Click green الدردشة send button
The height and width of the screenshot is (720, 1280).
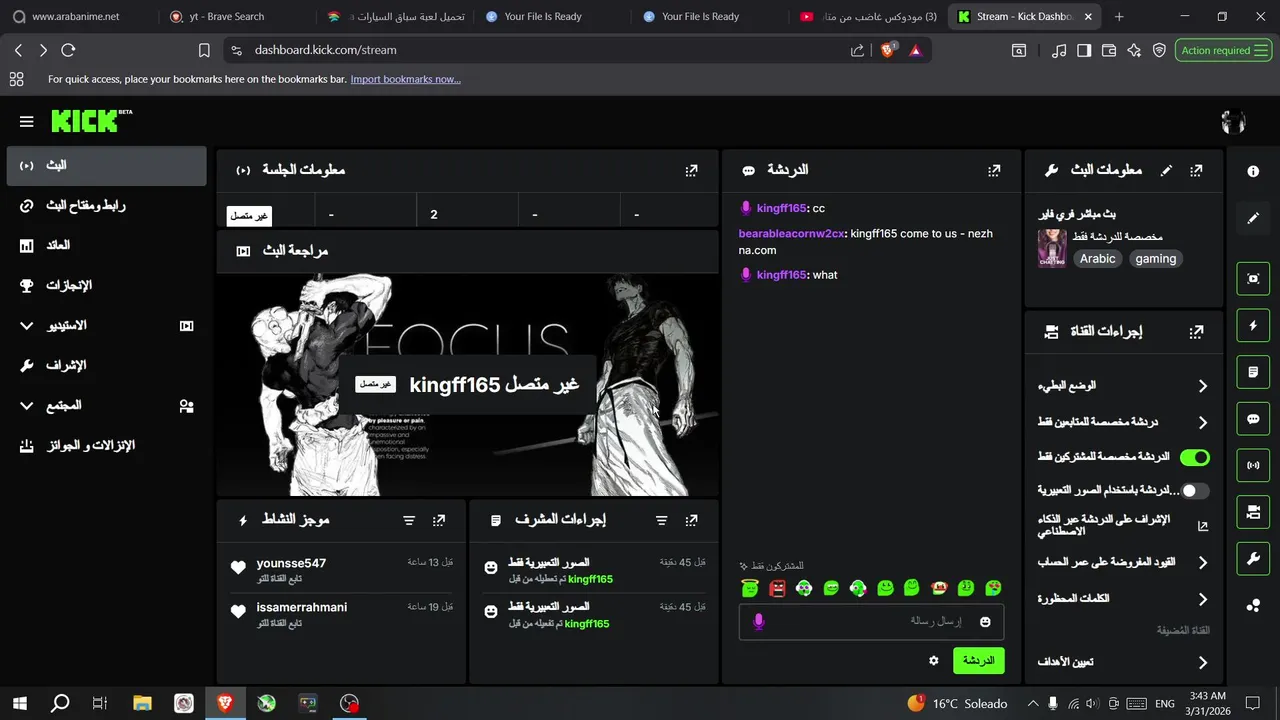(978, 661)
